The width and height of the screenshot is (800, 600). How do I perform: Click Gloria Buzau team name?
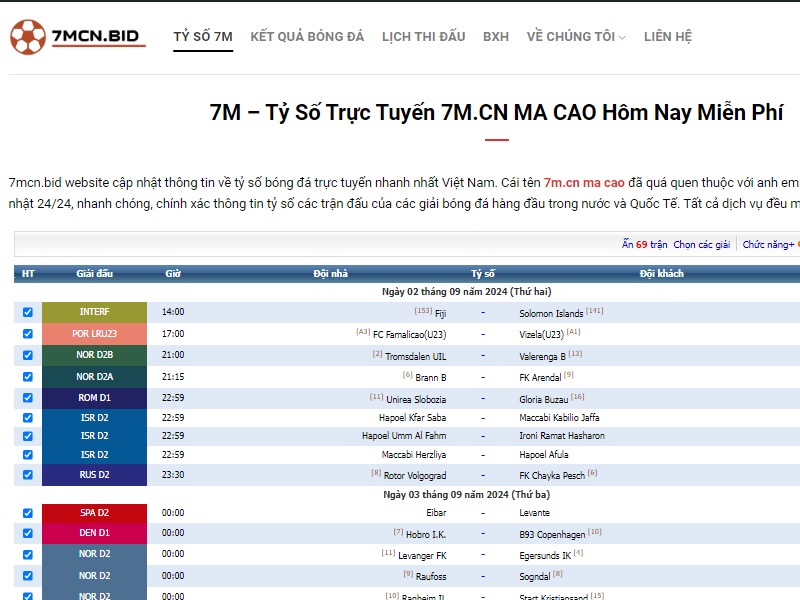pos(543,399)
